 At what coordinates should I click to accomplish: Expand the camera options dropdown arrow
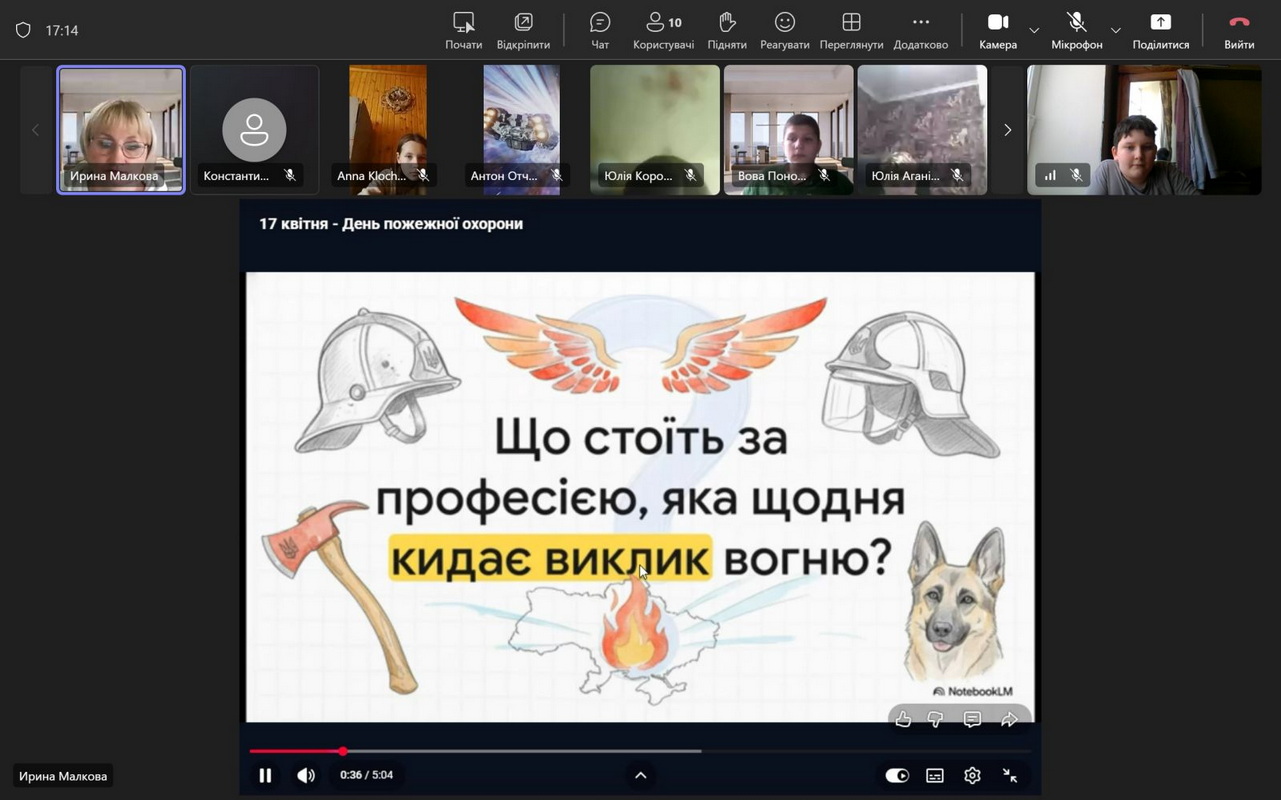coord(1034,31)
